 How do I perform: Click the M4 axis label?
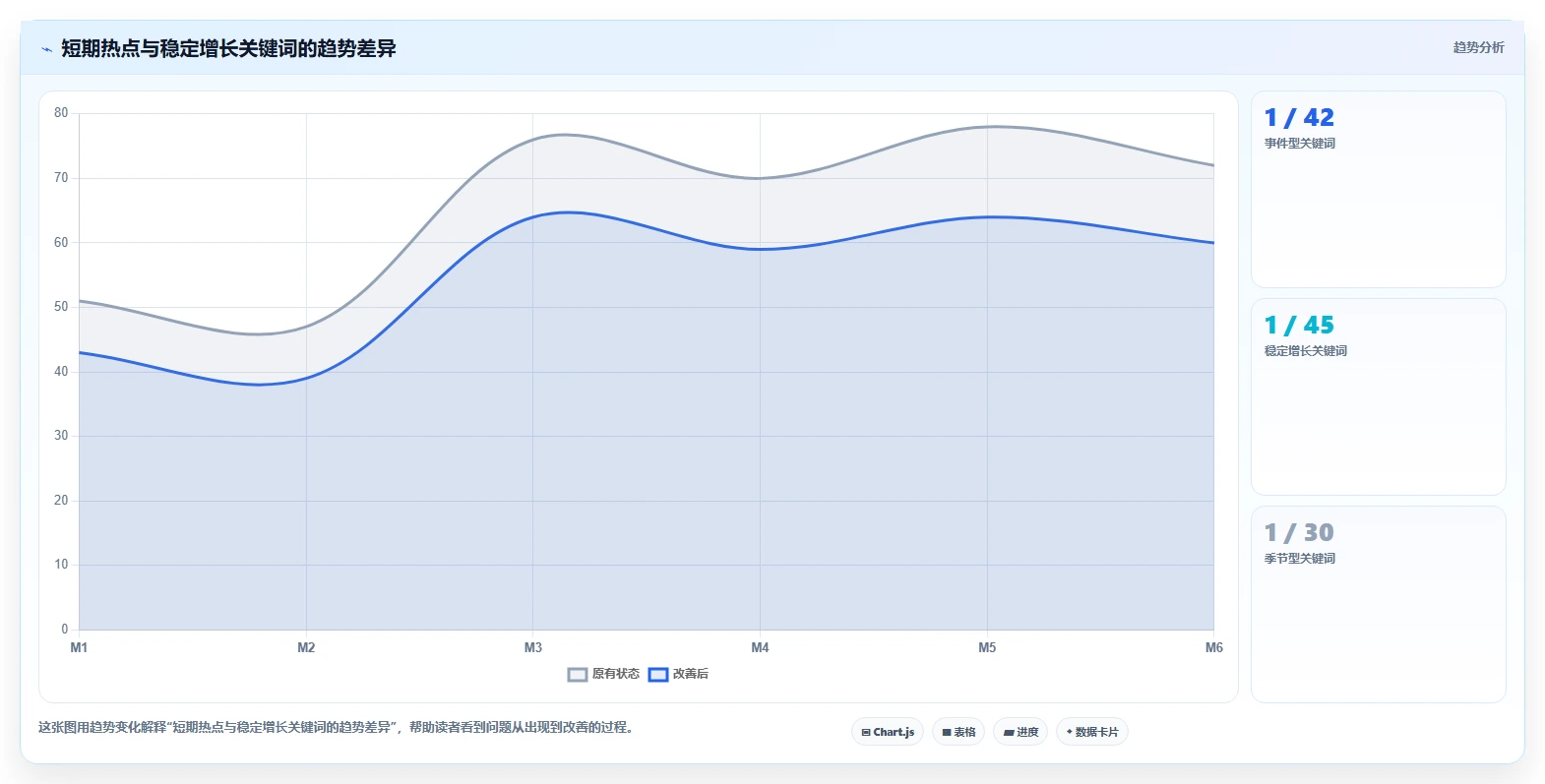(760, 647)
